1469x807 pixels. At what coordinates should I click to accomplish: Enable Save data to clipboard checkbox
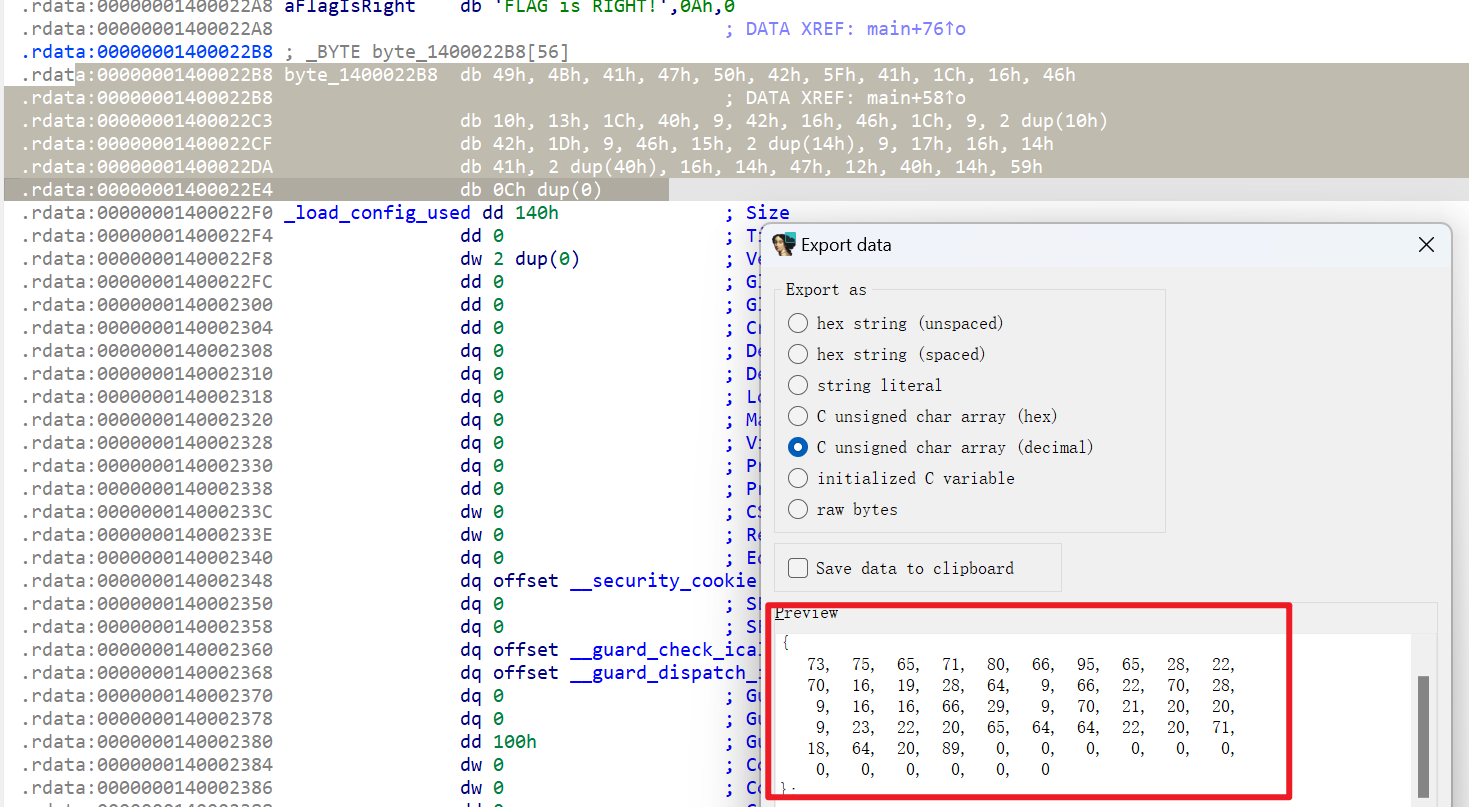798,568
